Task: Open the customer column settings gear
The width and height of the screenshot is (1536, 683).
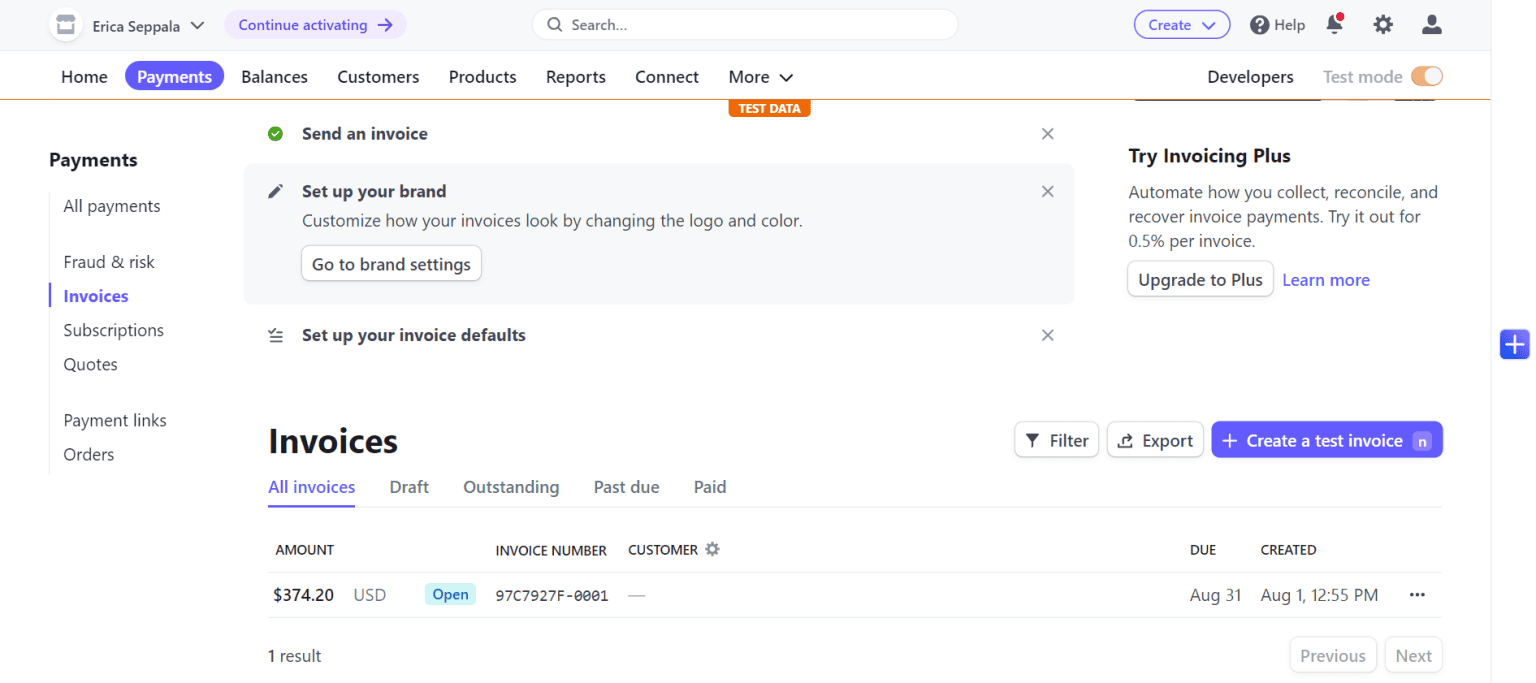Action: pyautogui.click(x=712, y=549)
